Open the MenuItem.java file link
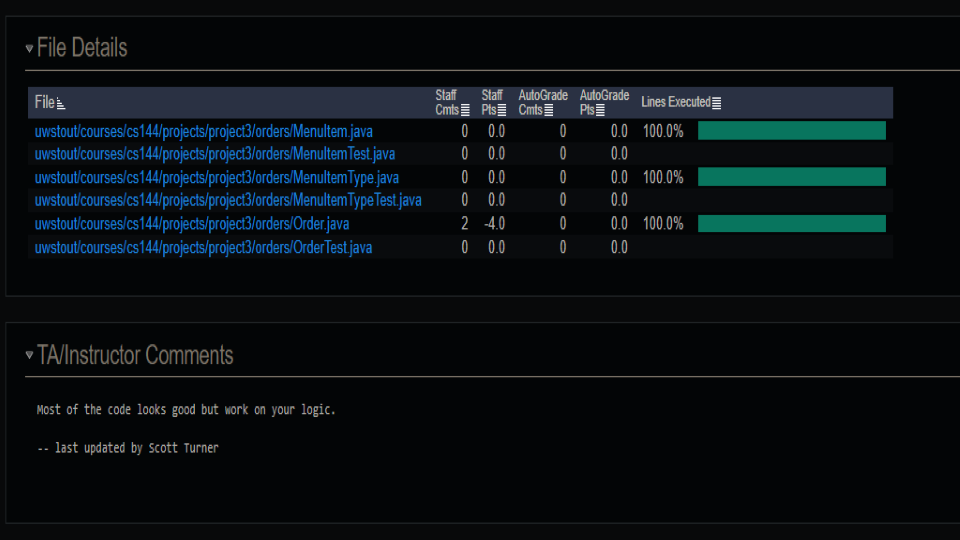Image resolution: width=960 pixels, height=540 pixels. [203, 132]
